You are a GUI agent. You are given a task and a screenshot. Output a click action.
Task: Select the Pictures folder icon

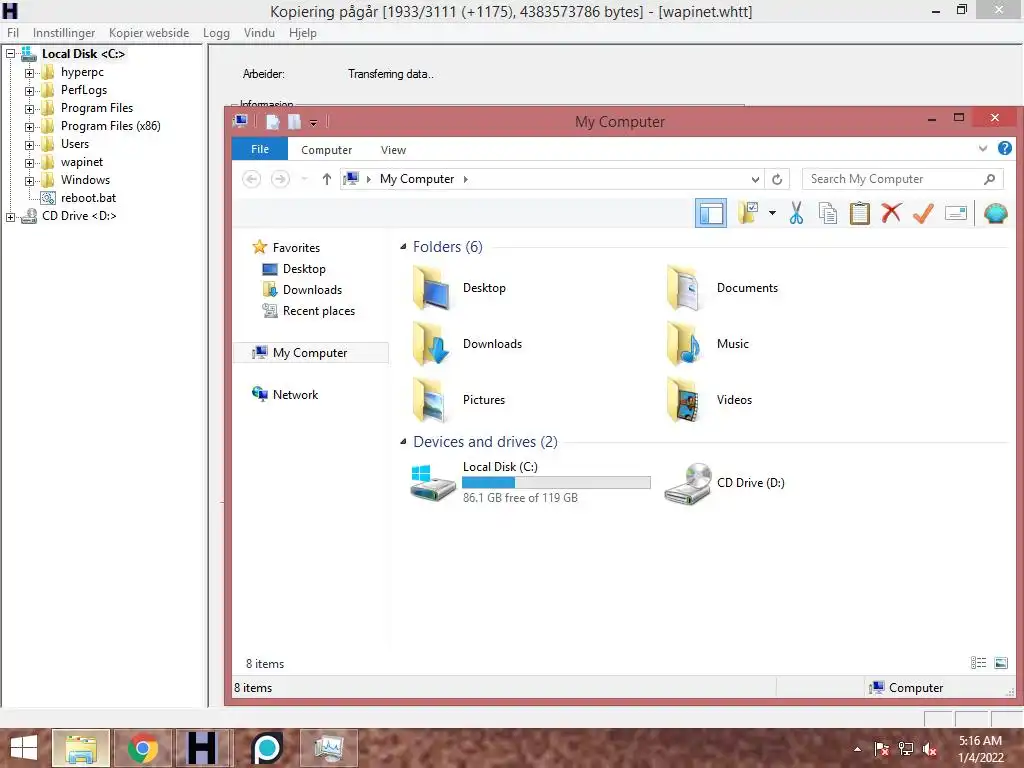[x=431, y=400]
